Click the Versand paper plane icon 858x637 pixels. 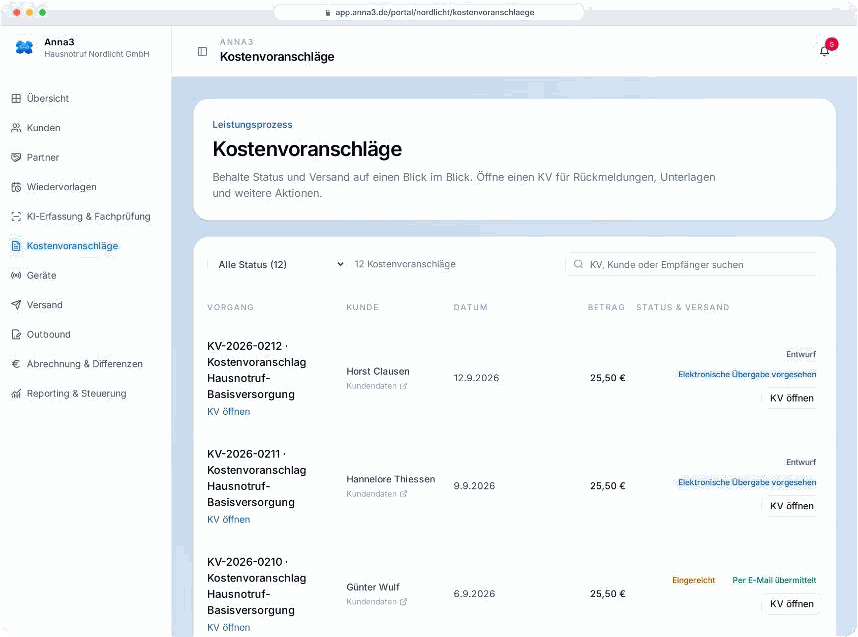(x=16, y=305)
